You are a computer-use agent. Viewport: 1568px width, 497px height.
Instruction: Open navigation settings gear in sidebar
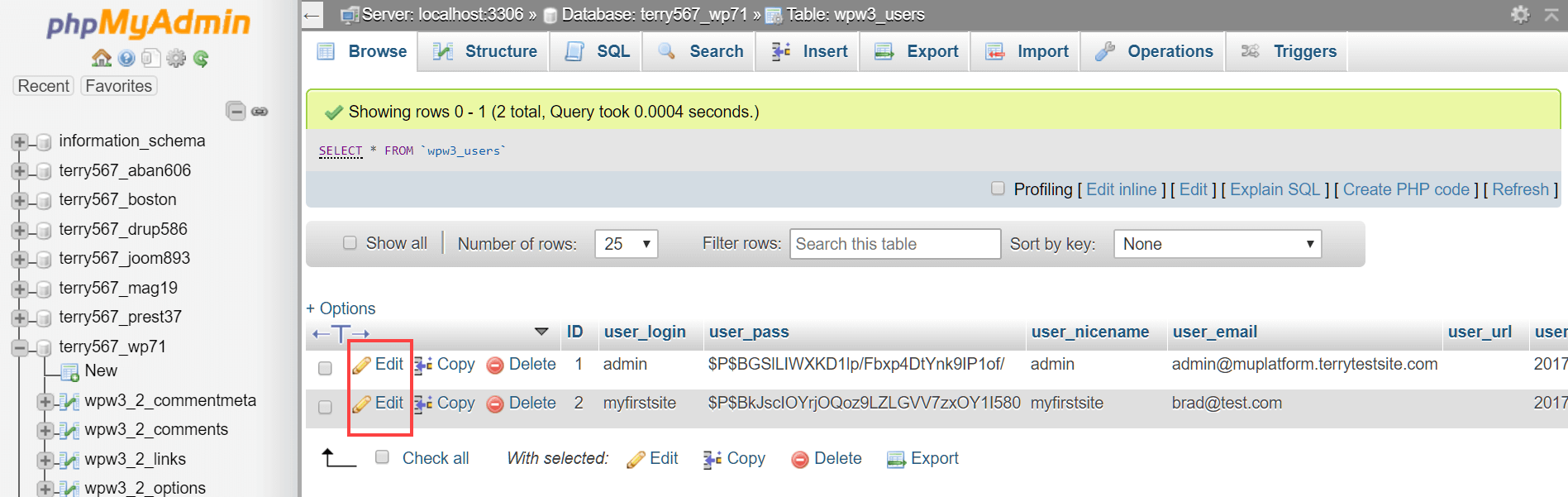tap(176, 58)
